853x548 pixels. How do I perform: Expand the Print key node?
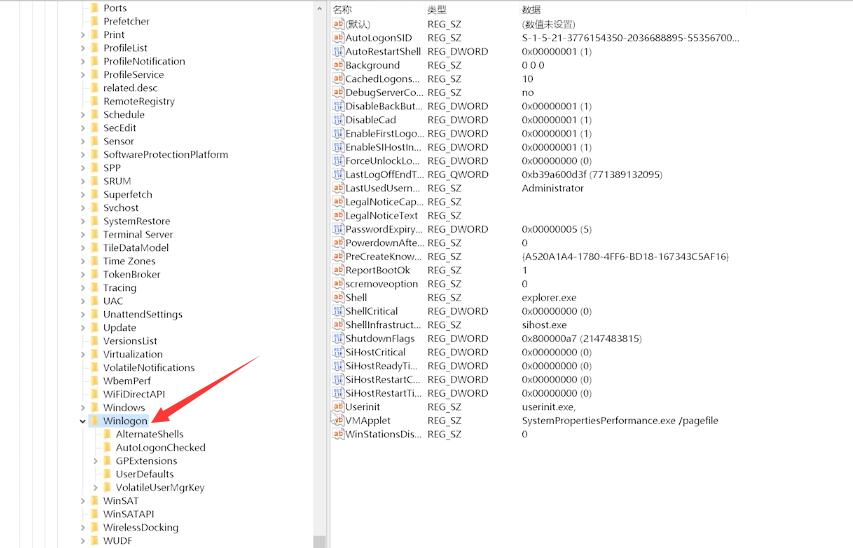(x=83, y=35)
